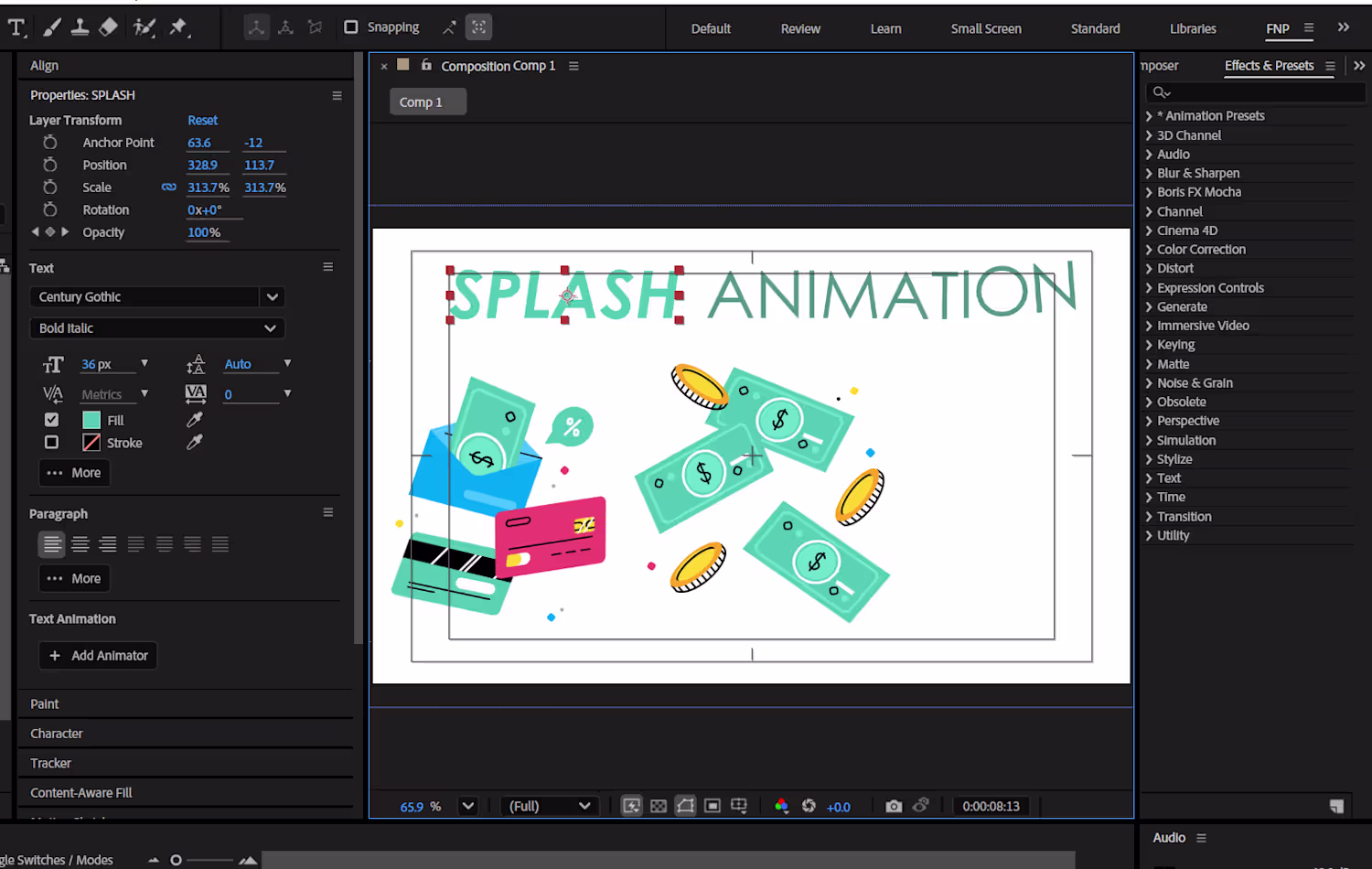Take a snapshot with camera icon
Screen dimensions: 1372x869
(x=894, y=806)
